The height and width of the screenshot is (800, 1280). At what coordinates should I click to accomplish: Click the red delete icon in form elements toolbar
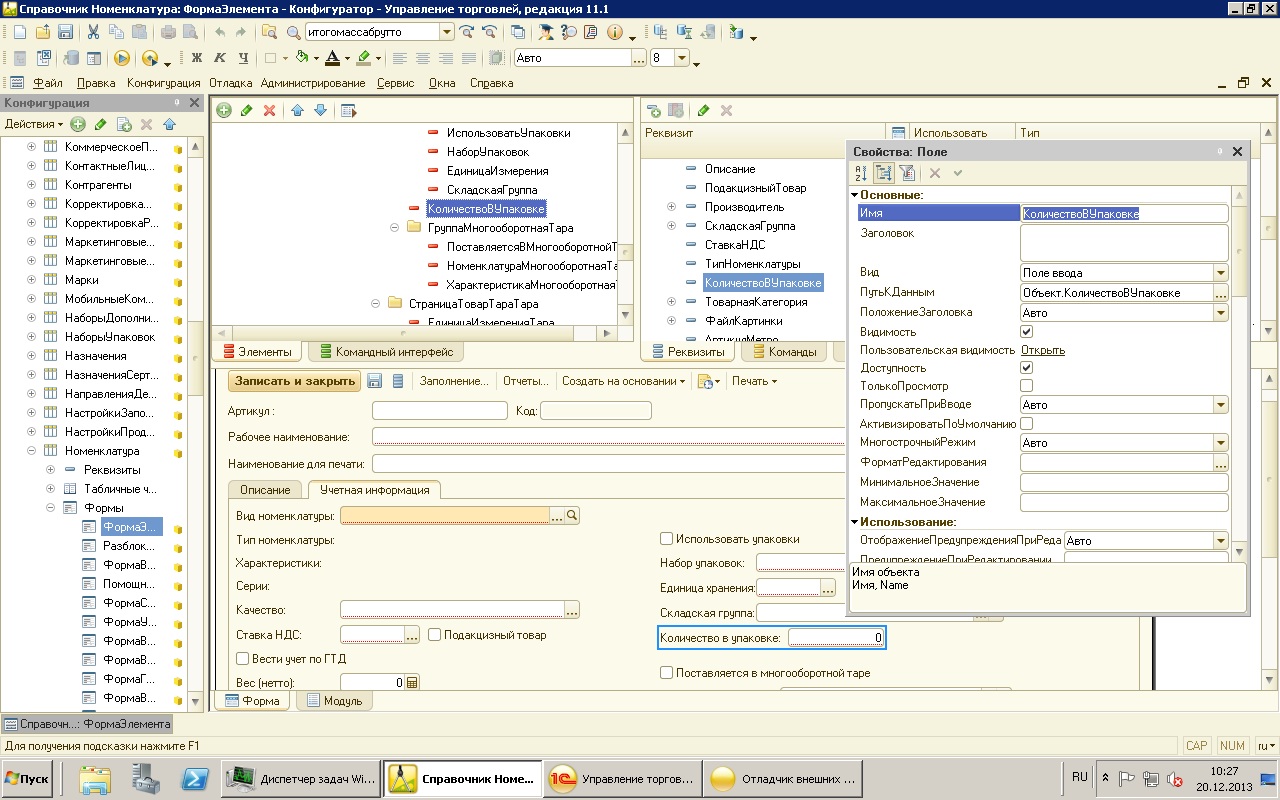point(269,110)
